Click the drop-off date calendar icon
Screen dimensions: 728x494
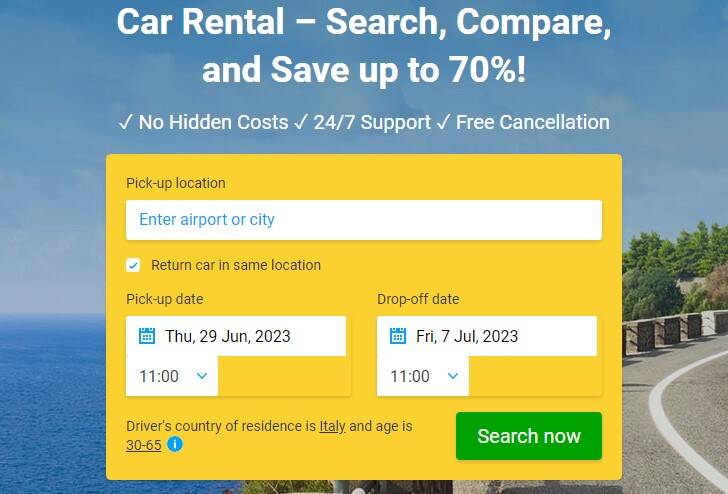coord(398,335)
